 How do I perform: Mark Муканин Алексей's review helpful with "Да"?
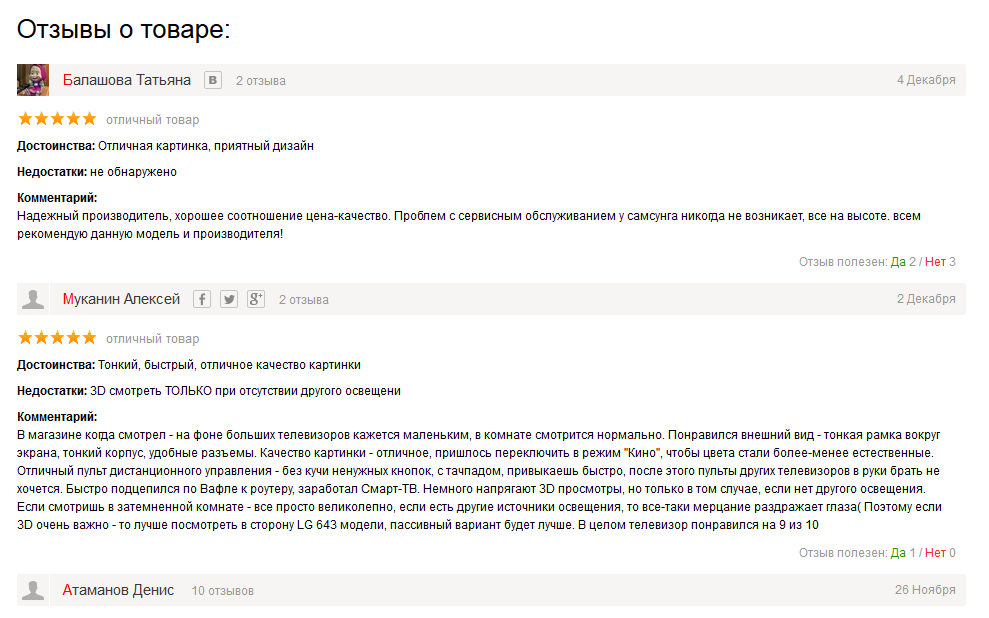pos(898,553)
